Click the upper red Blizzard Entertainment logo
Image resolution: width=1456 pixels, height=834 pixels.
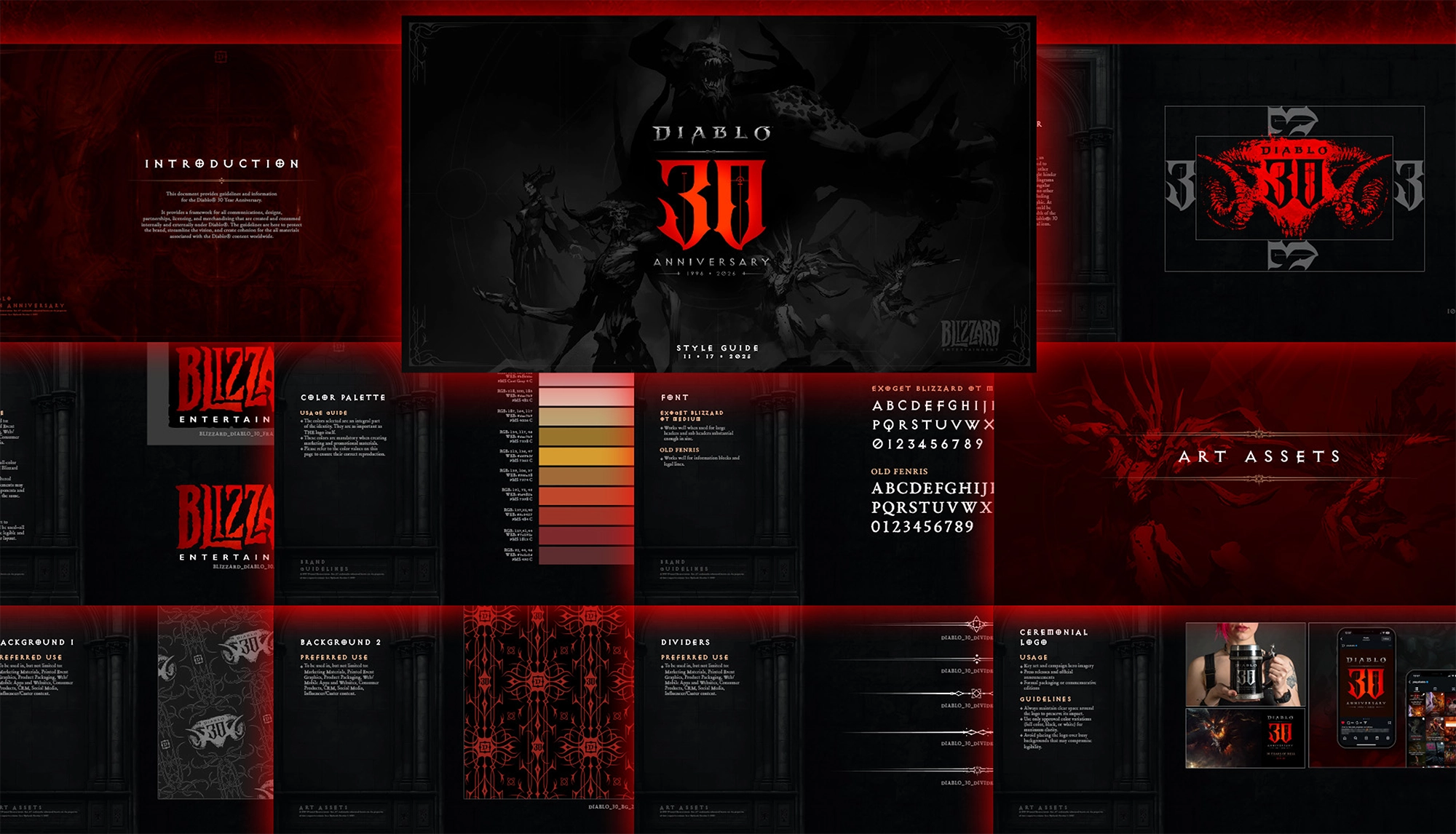point(224,384)
